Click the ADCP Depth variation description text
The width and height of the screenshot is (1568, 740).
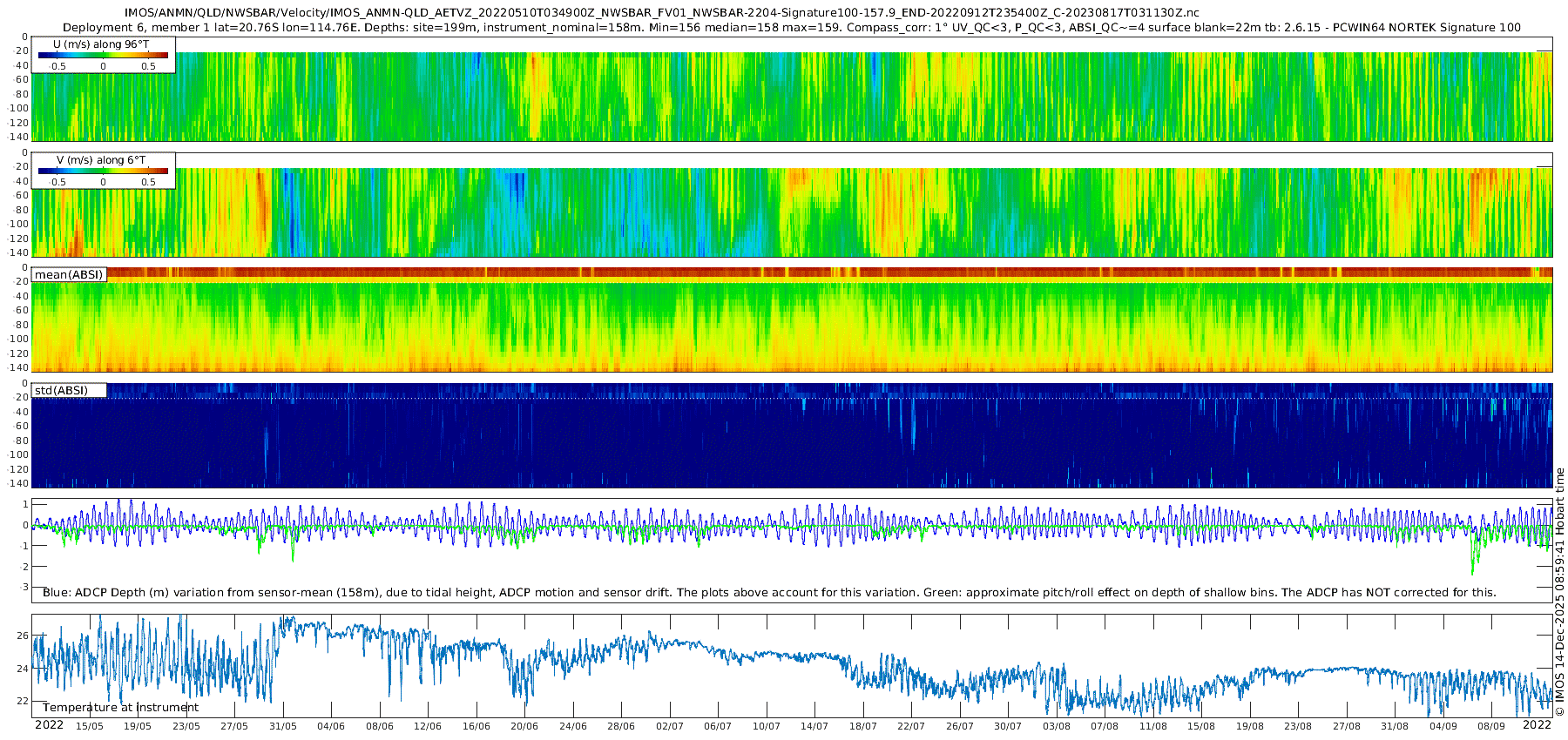pos(769,593)
